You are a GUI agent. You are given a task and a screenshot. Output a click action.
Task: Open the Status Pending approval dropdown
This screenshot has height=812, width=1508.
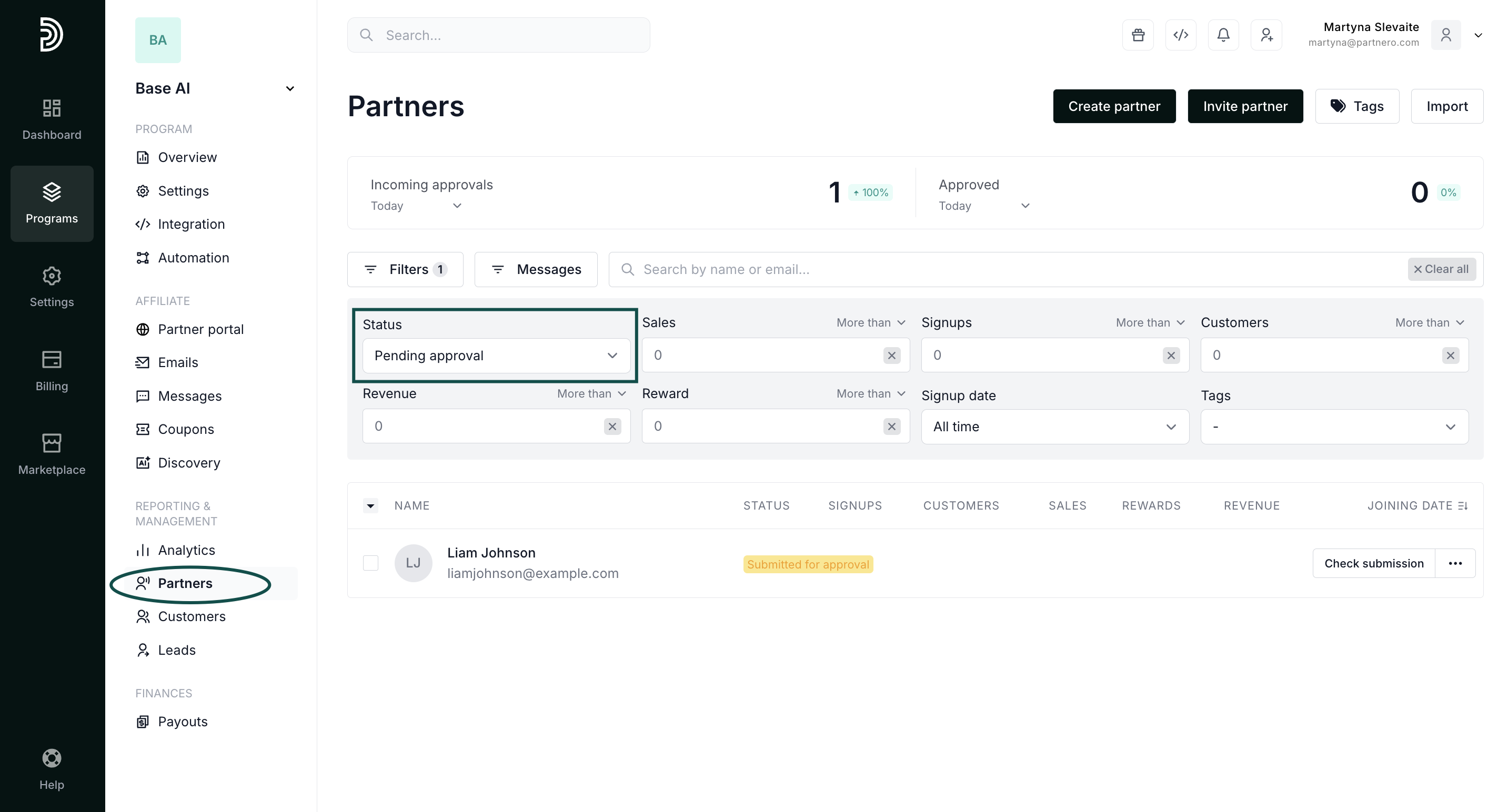496,356
